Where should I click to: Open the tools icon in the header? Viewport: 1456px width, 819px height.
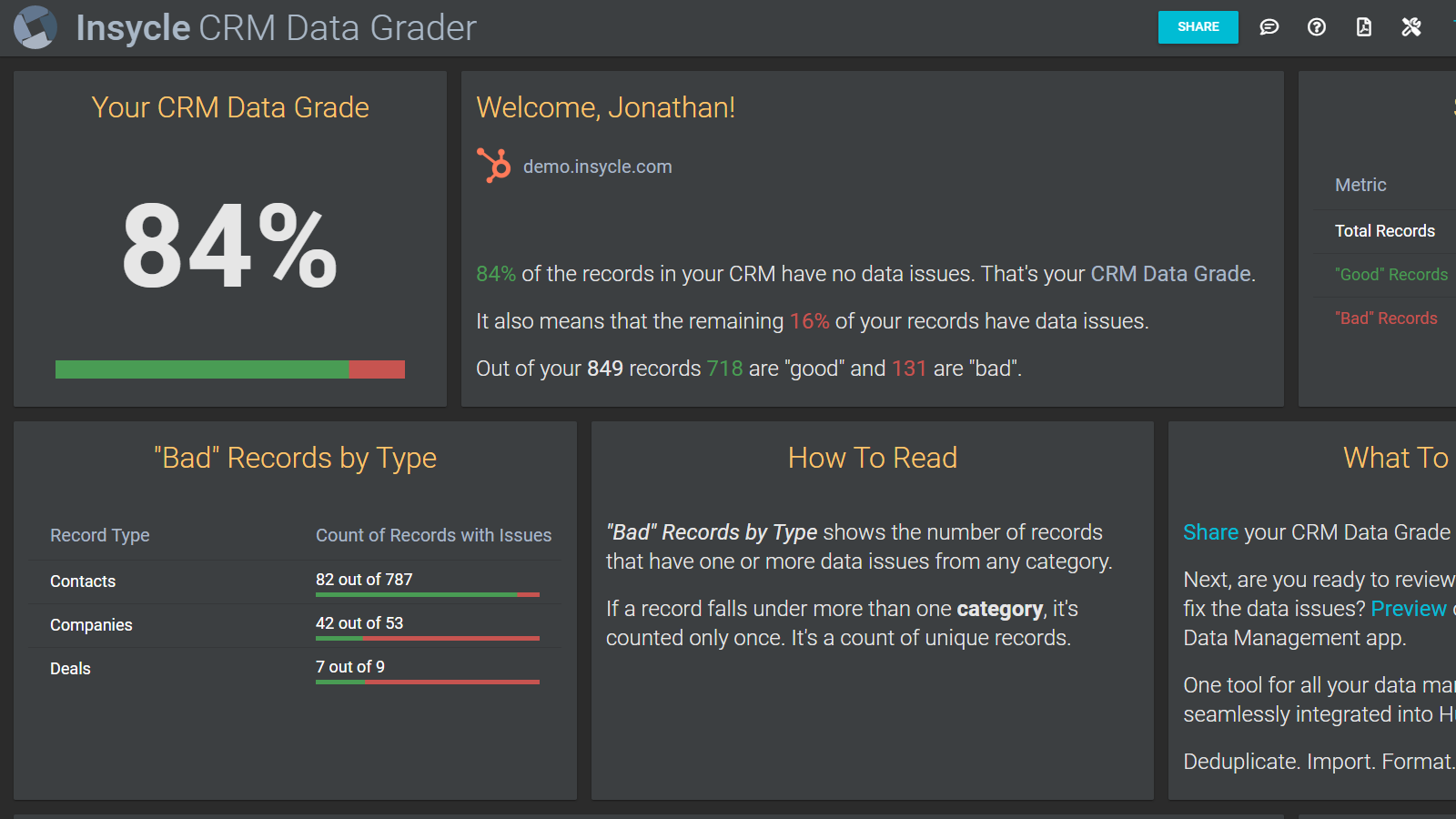1411,27
